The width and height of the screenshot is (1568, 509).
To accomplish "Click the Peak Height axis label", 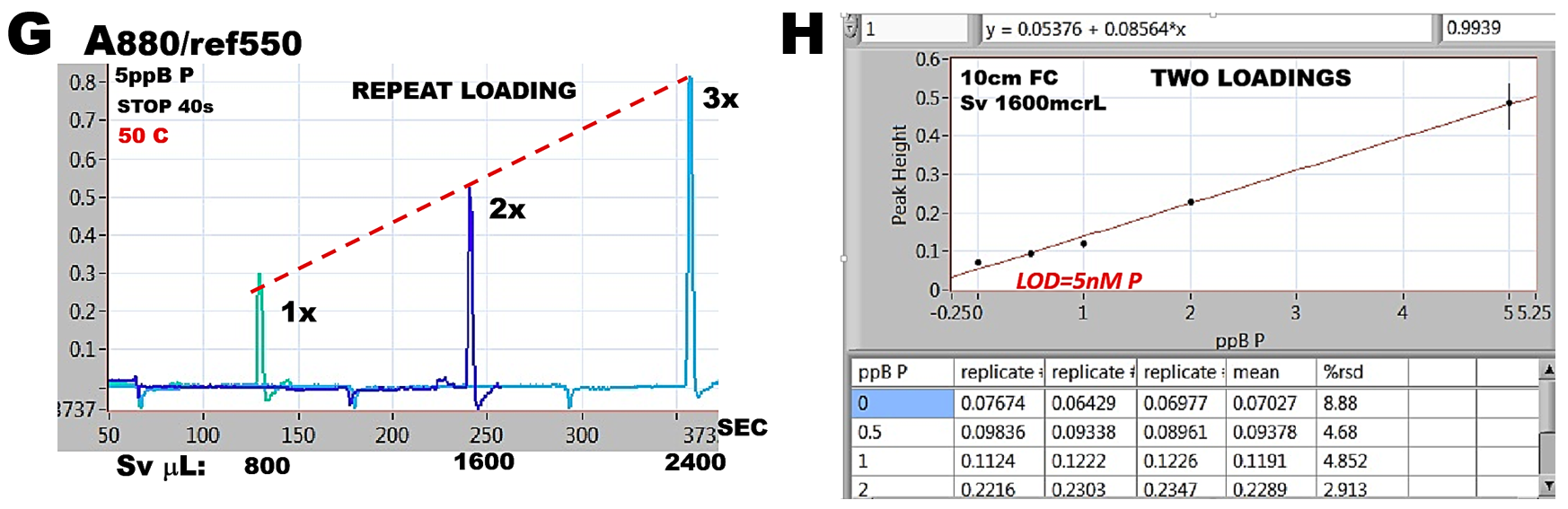I will (x=899, y=174).
